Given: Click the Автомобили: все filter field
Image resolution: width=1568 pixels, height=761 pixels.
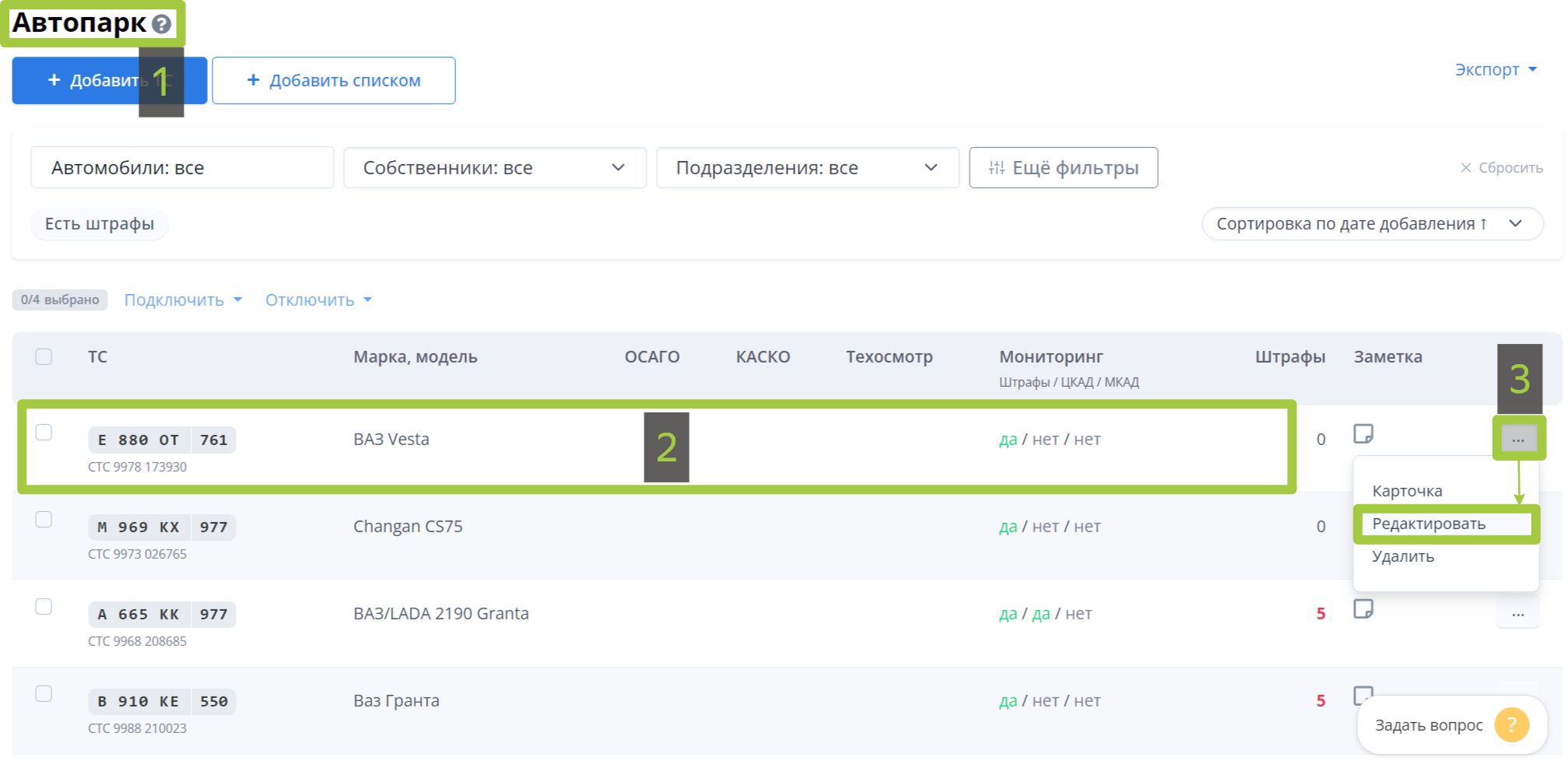Looking at the screenshot, I should pos(182,167).
